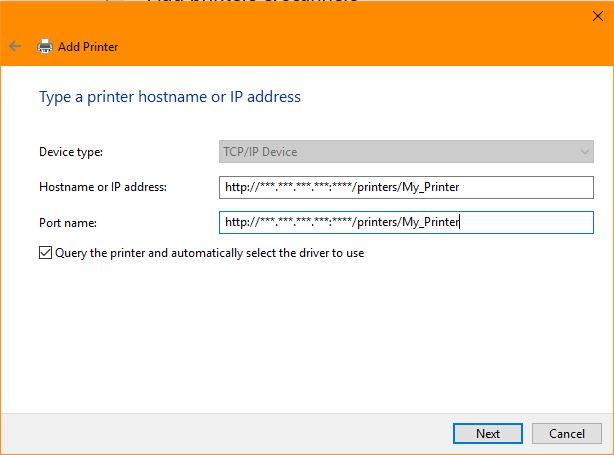614x455 pixels.
Task: Click the 'Type a printer hostname or IP address' heading
Action: click(x=169, y=97)
